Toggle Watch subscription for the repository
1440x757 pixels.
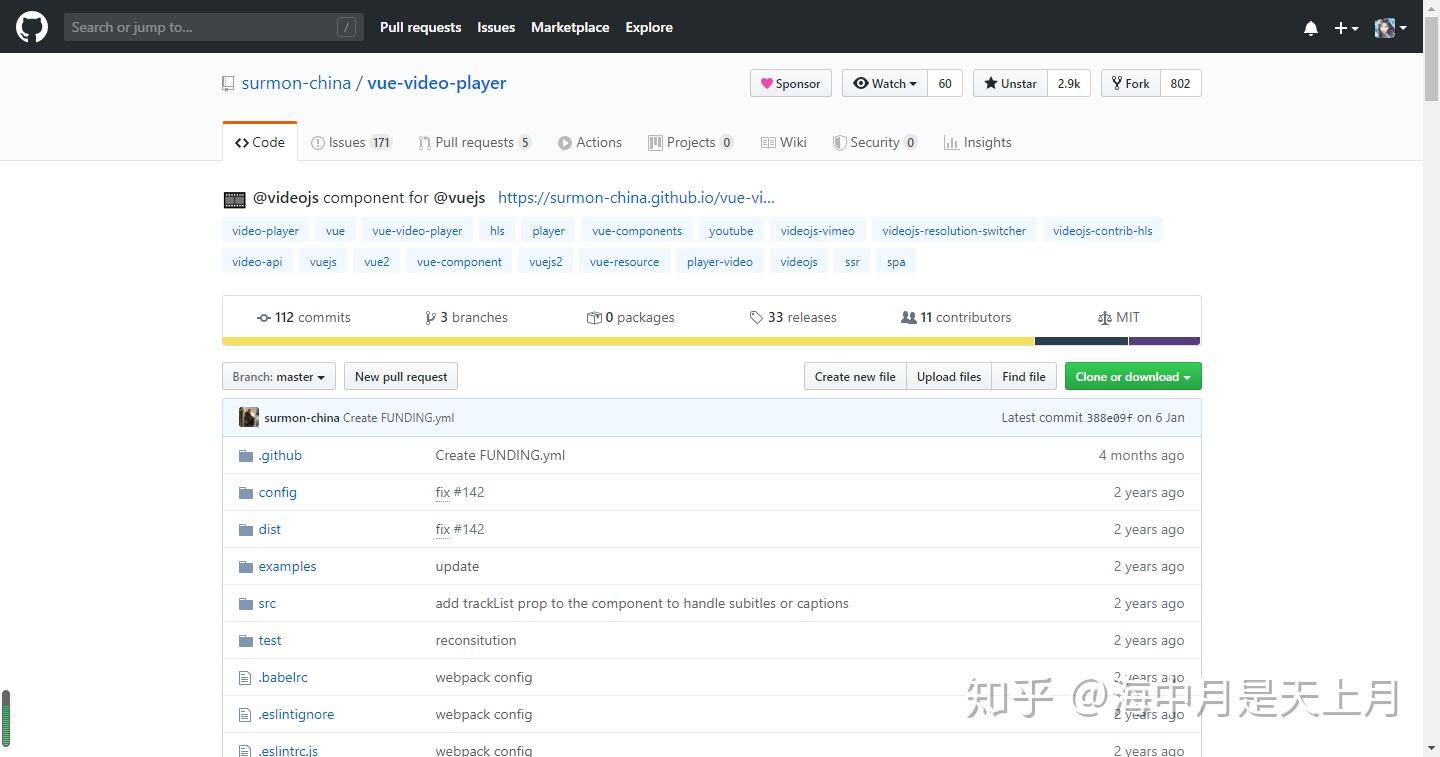[884, 83]
